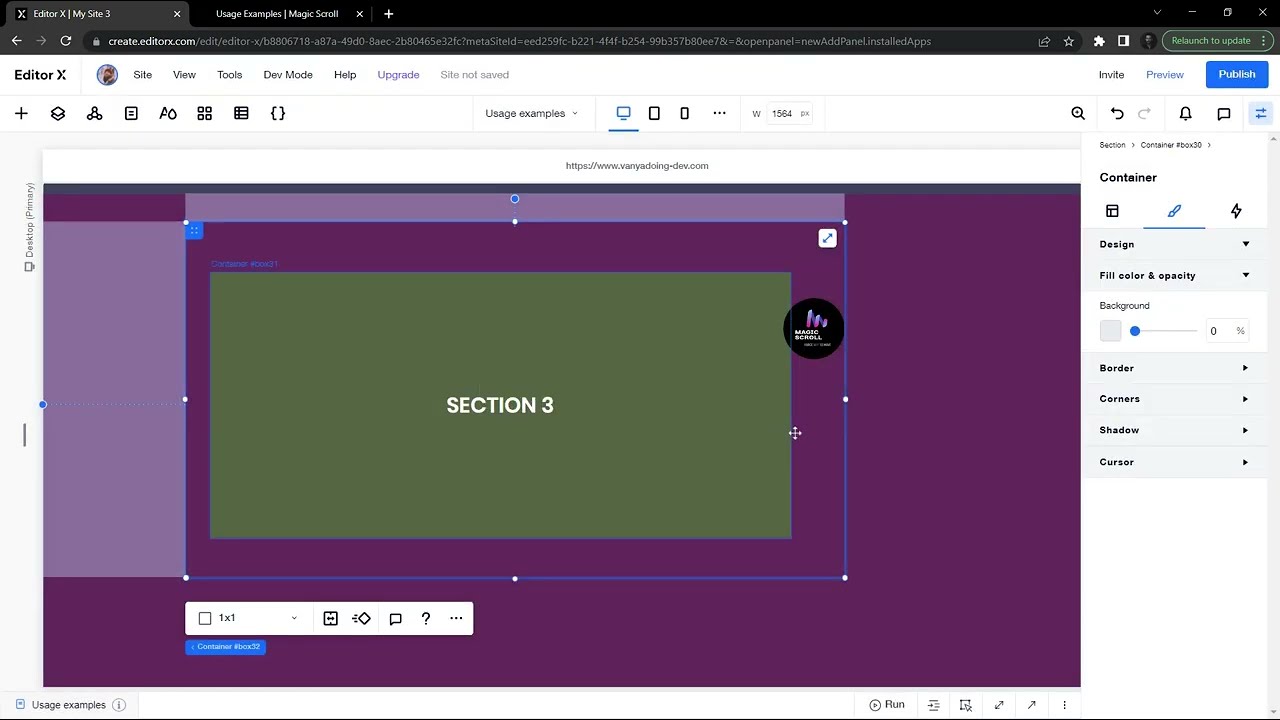1280x720 pixels.
Task: Switch to Usage Examples Magic Scroll browser tab
Action: click(277, 14)
